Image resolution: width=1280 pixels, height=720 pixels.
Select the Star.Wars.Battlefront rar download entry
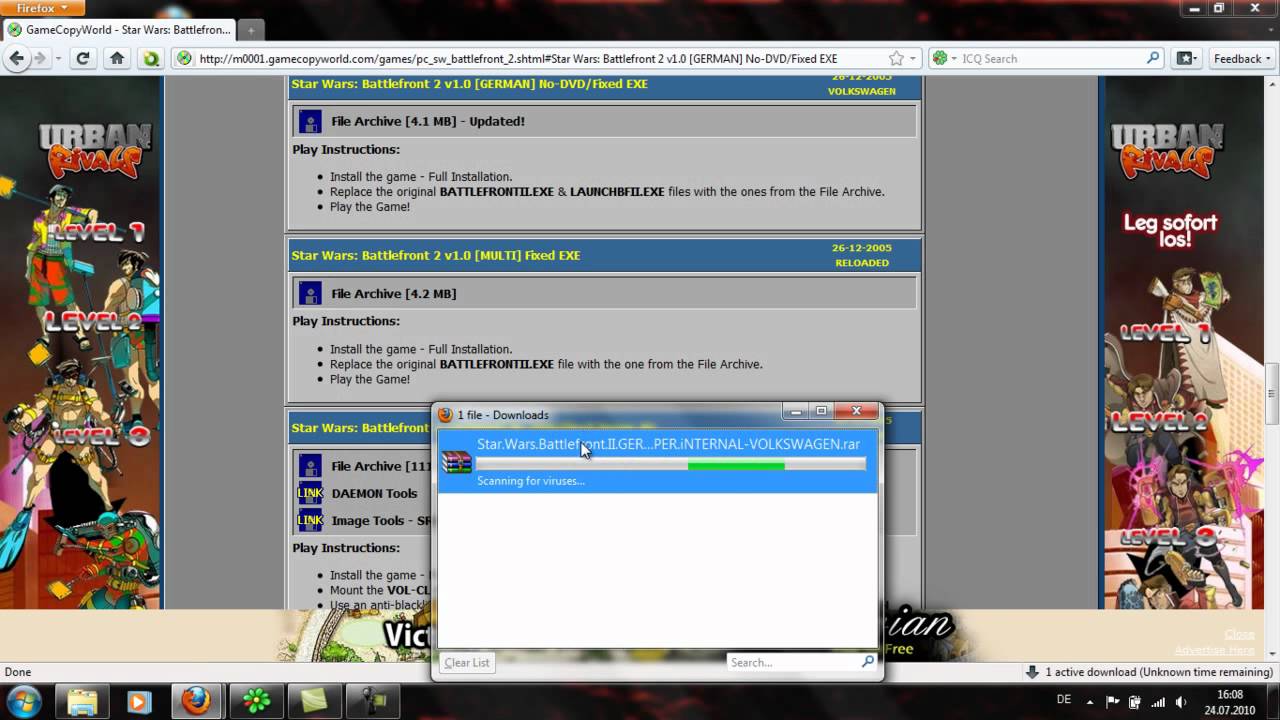click(x=658, y=462)
